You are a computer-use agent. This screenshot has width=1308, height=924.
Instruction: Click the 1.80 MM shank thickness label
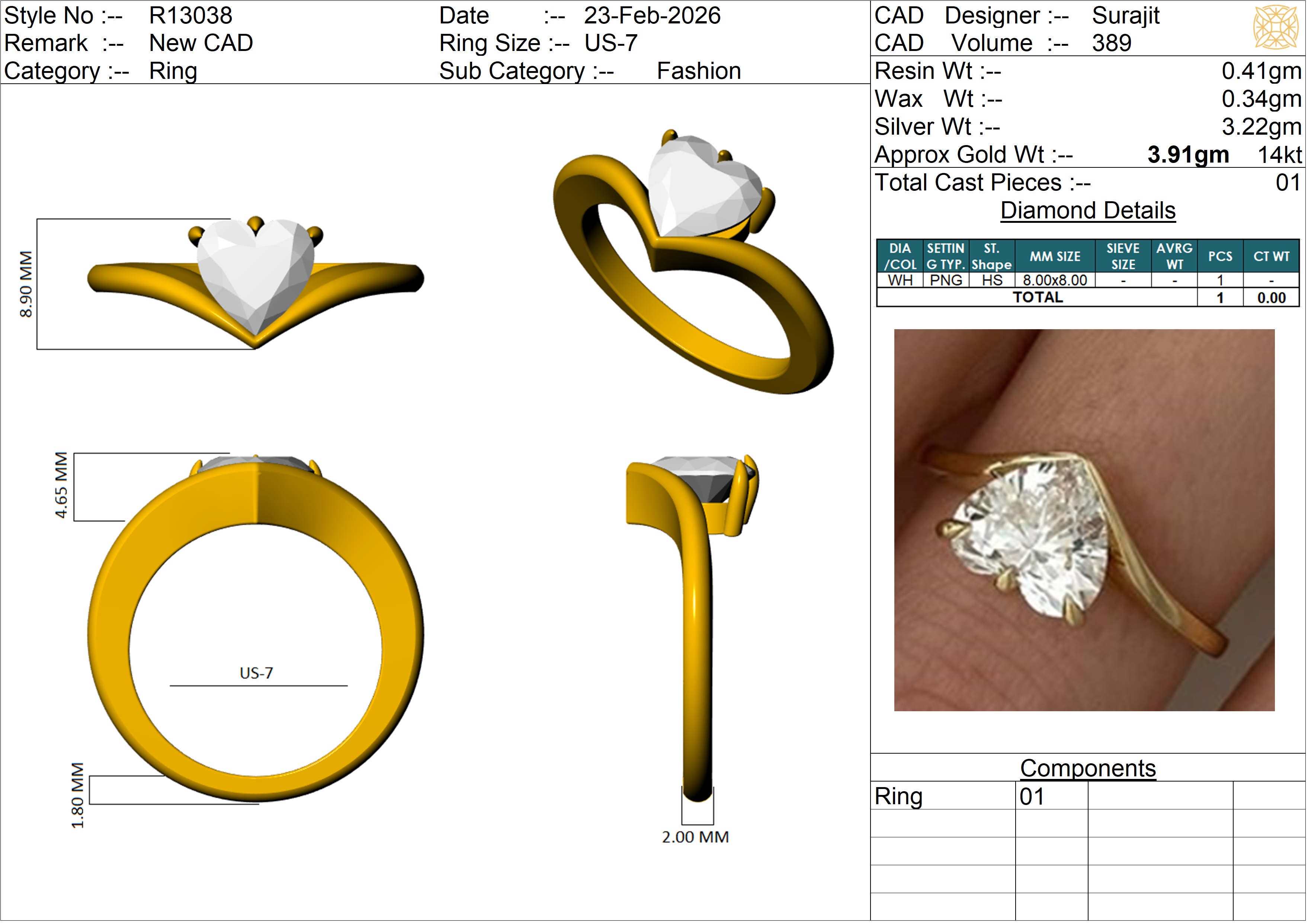77,796
